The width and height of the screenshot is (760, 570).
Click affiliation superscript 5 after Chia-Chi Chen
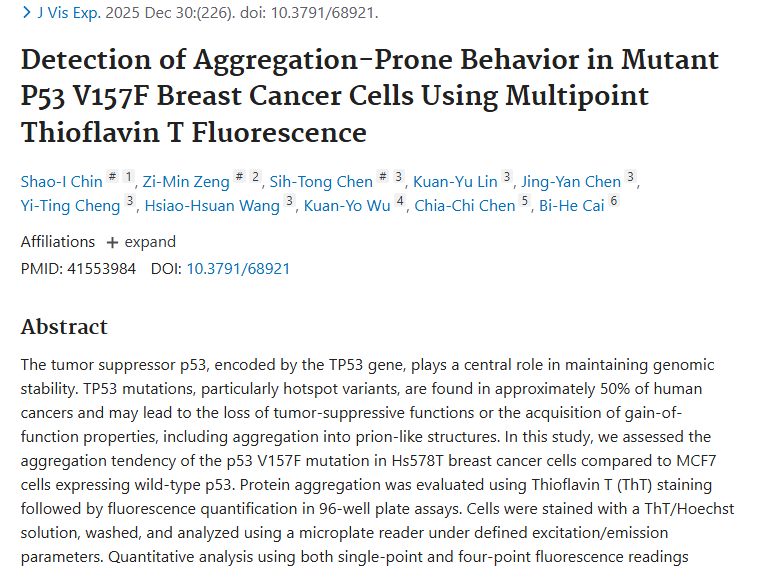tap(525, 203)
